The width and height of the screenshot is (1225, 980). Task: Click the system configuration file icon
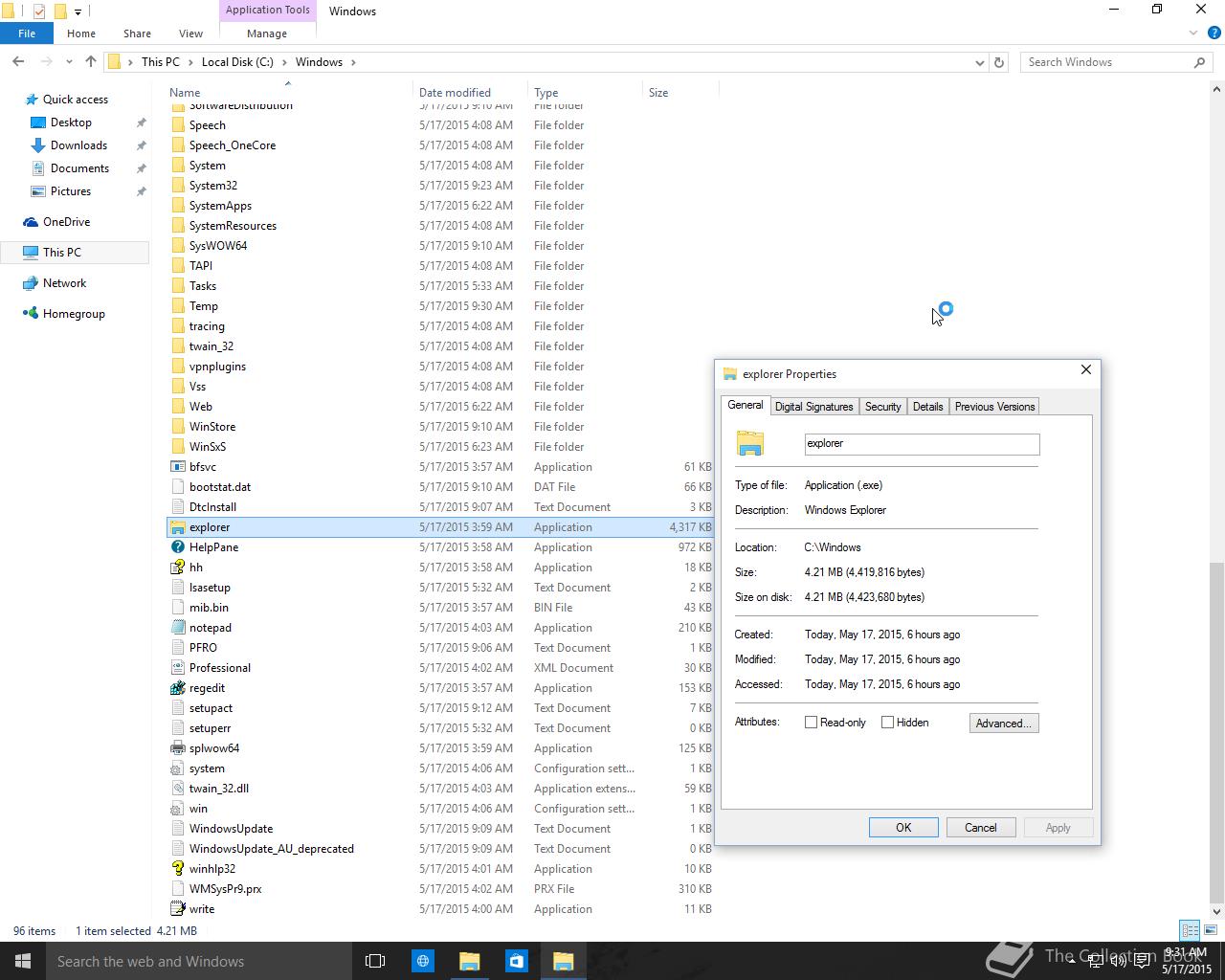(178, 768)
